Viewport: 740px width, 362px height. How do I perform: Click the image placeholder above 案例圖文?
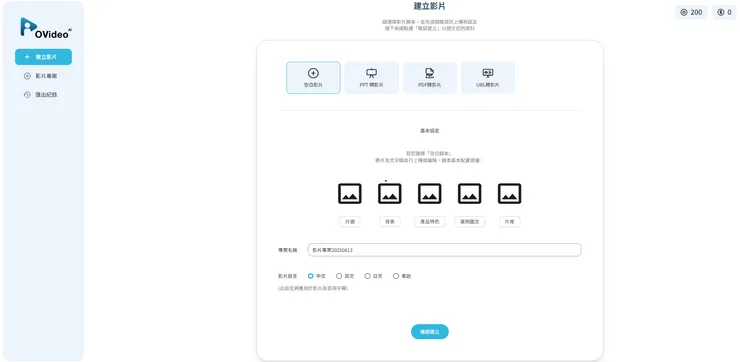[470, 194]
